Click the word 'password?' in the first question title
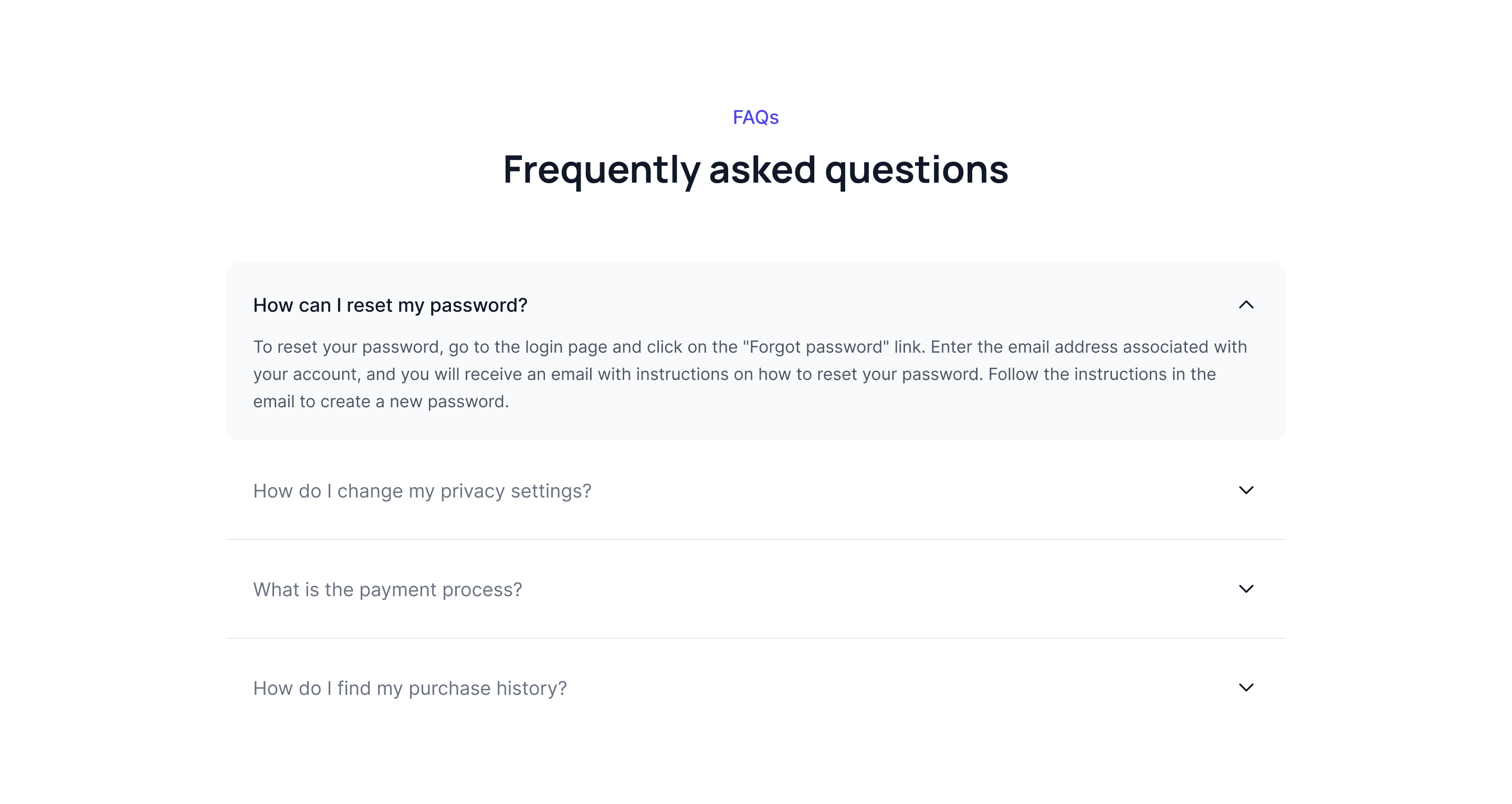 (x=478, y=305)
